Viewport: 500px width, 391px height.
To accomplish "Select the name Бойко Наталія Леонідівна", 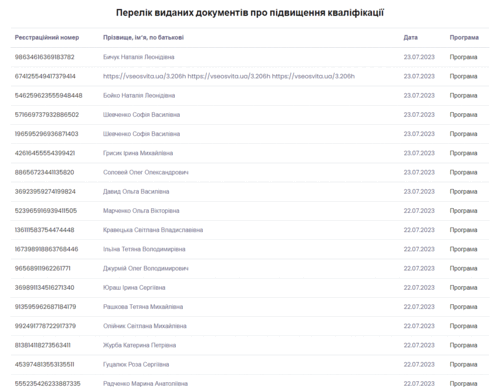I will [139, 96].
